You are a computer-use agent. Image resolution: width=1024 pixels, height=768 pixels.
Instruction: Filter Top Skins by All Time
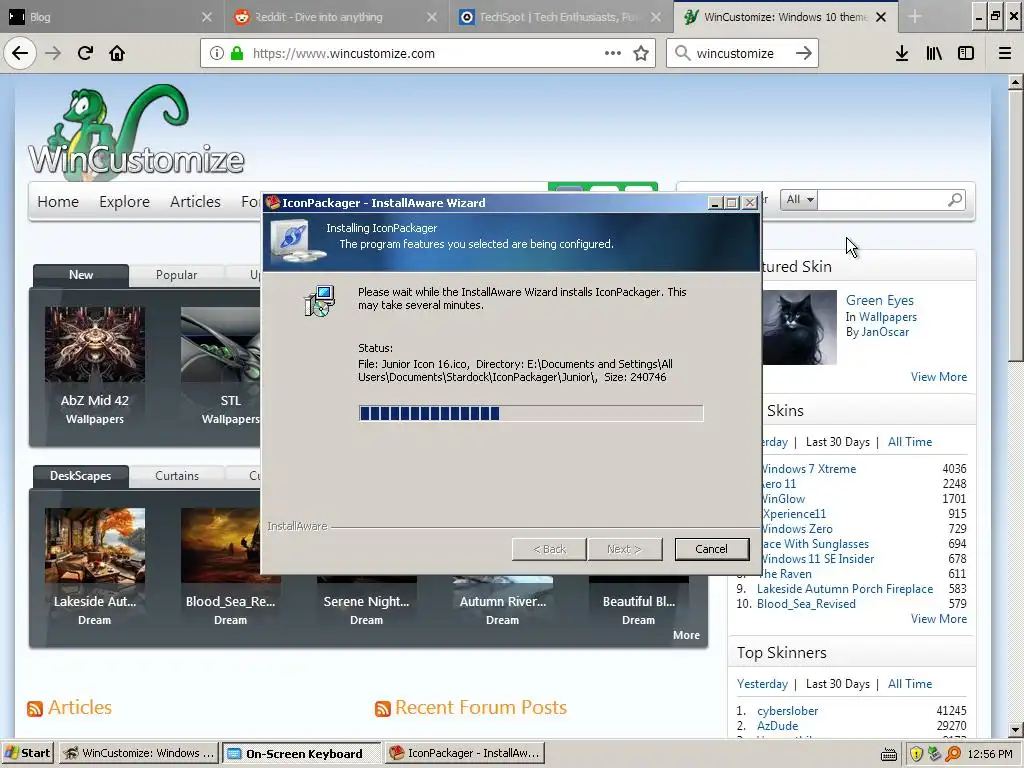(910, 442)
